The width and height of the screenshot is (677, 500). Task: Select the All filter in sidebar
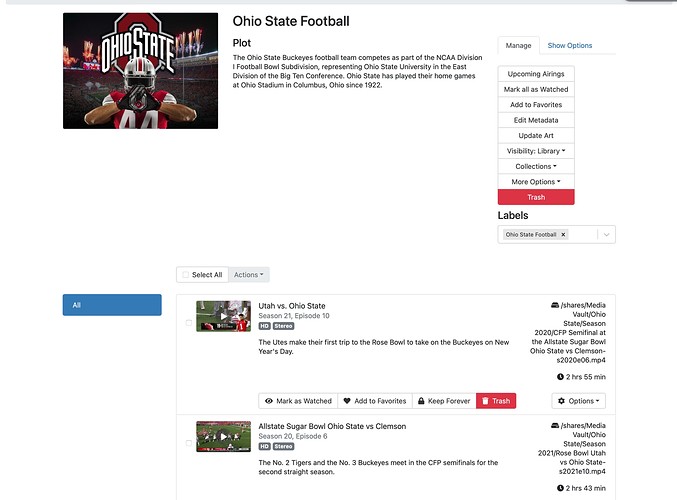111,305
